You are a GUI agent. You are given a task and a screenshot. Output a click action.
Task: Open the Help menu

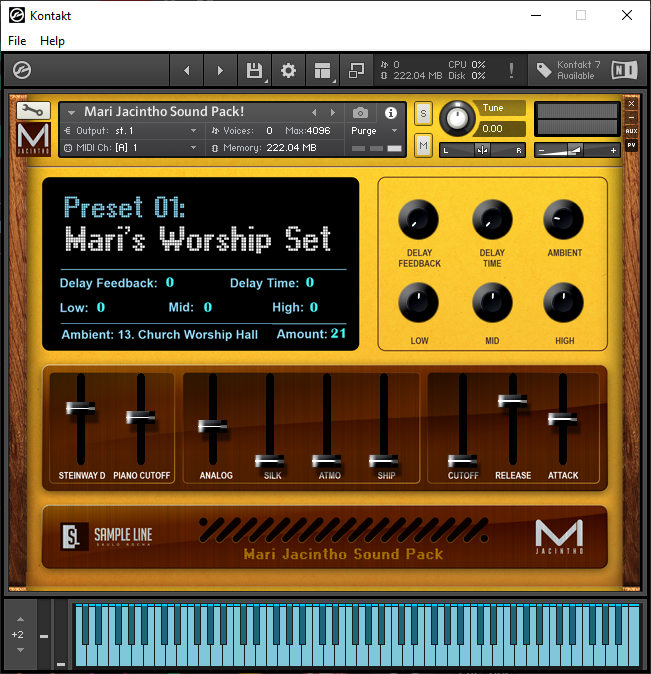click(52, 41)
